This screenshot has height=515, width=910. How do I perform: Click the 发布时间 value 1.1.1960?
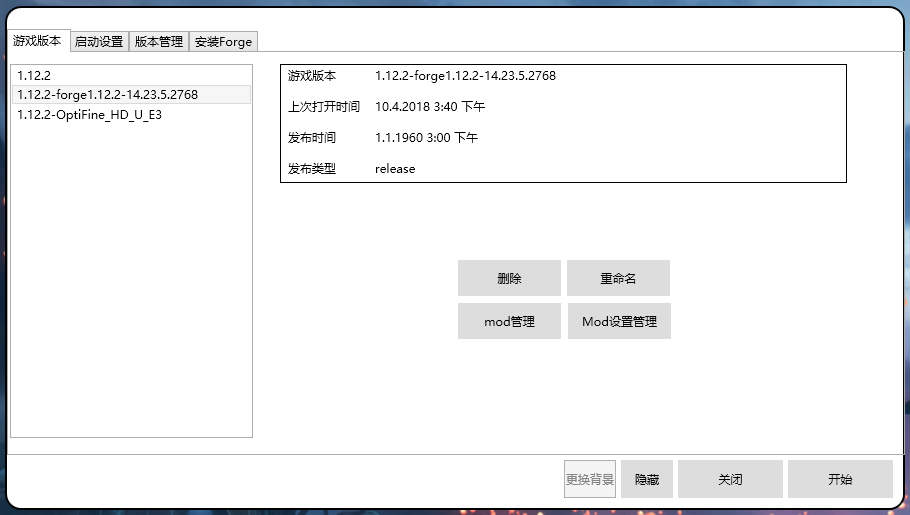426,138
